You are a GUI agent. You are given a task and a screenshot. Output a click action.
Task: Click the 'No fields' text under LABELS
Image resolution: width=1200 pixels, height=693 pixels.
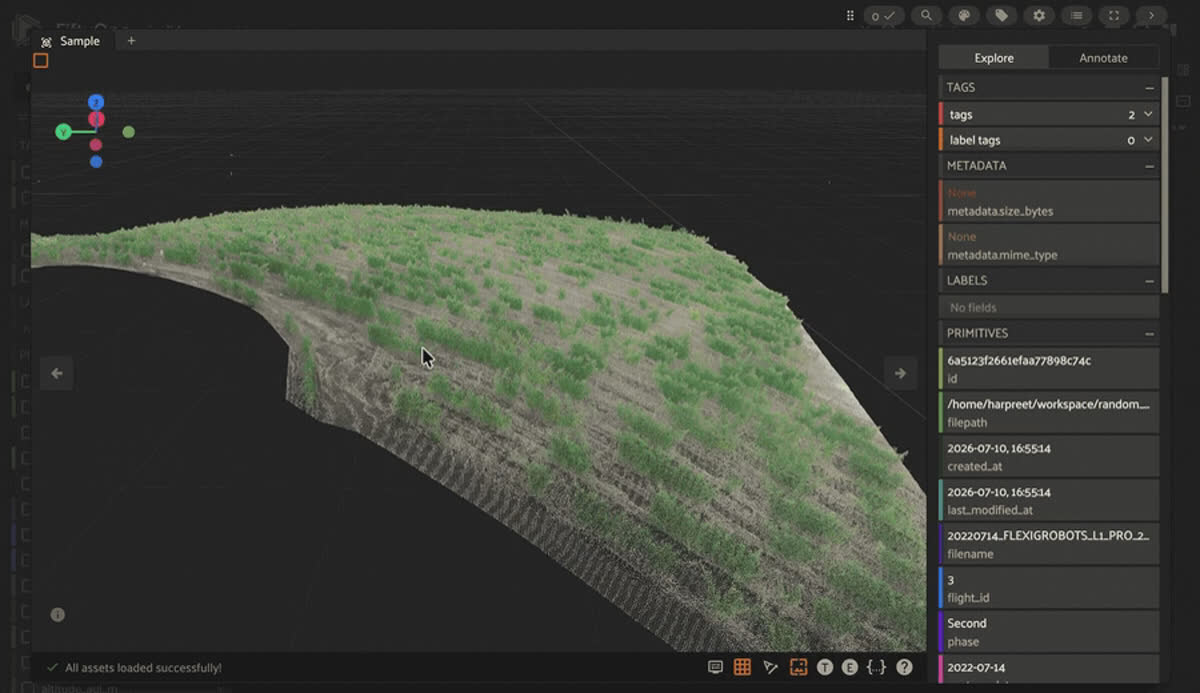pos(973,308)
